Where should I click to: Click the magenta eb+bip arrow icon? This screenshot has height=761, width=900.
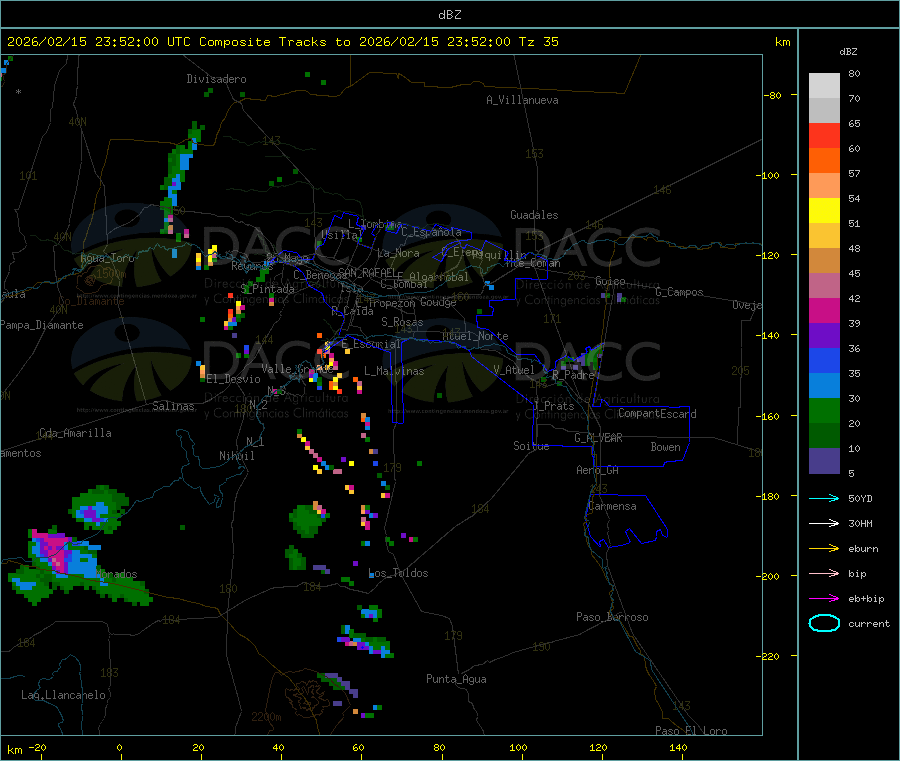pos(824,598)
